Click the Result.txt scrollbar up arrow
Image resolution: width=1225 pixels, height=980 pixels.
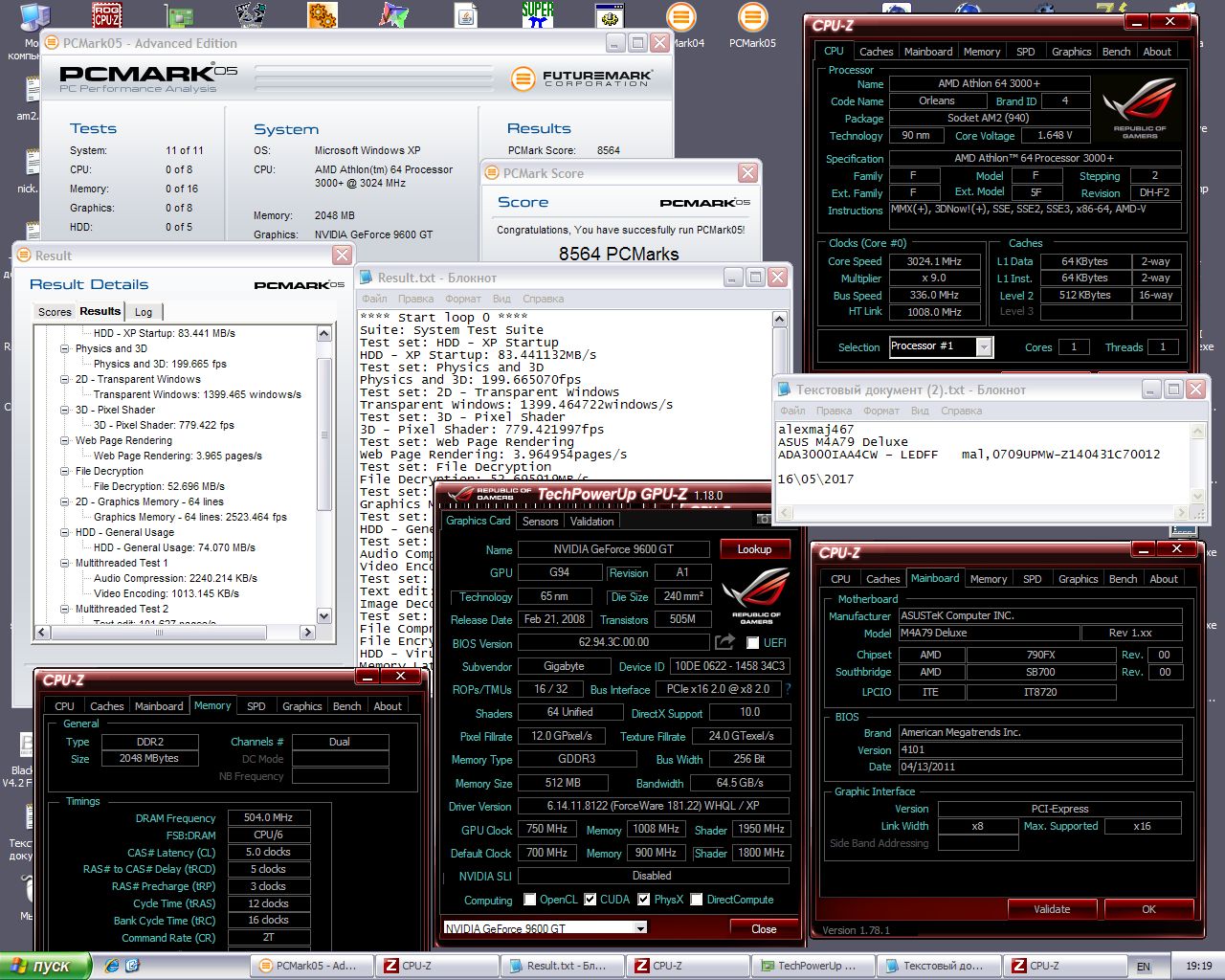click(x=780, y=320)
